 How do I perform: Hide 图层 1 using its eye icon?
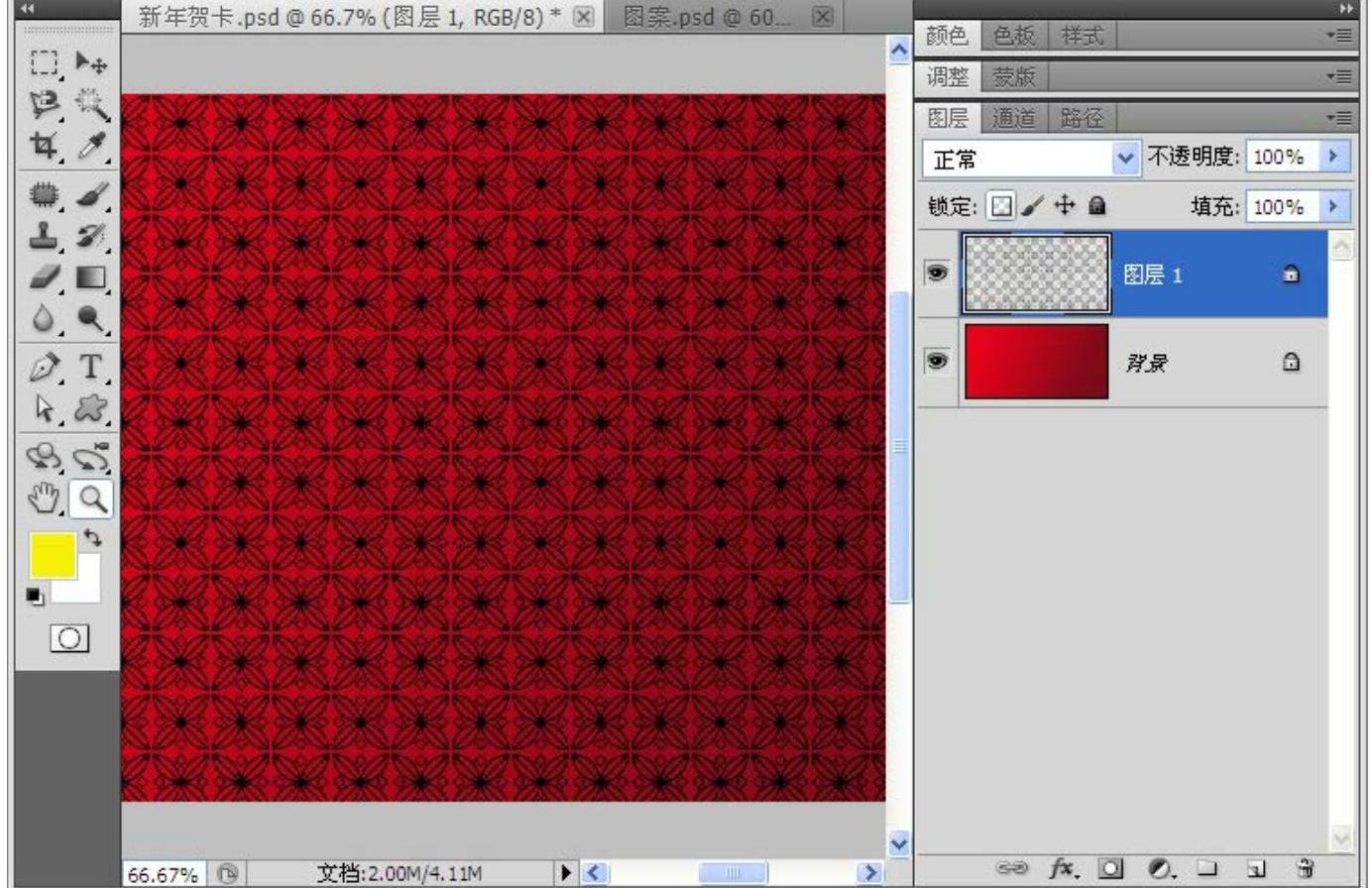tap(937, 273)
